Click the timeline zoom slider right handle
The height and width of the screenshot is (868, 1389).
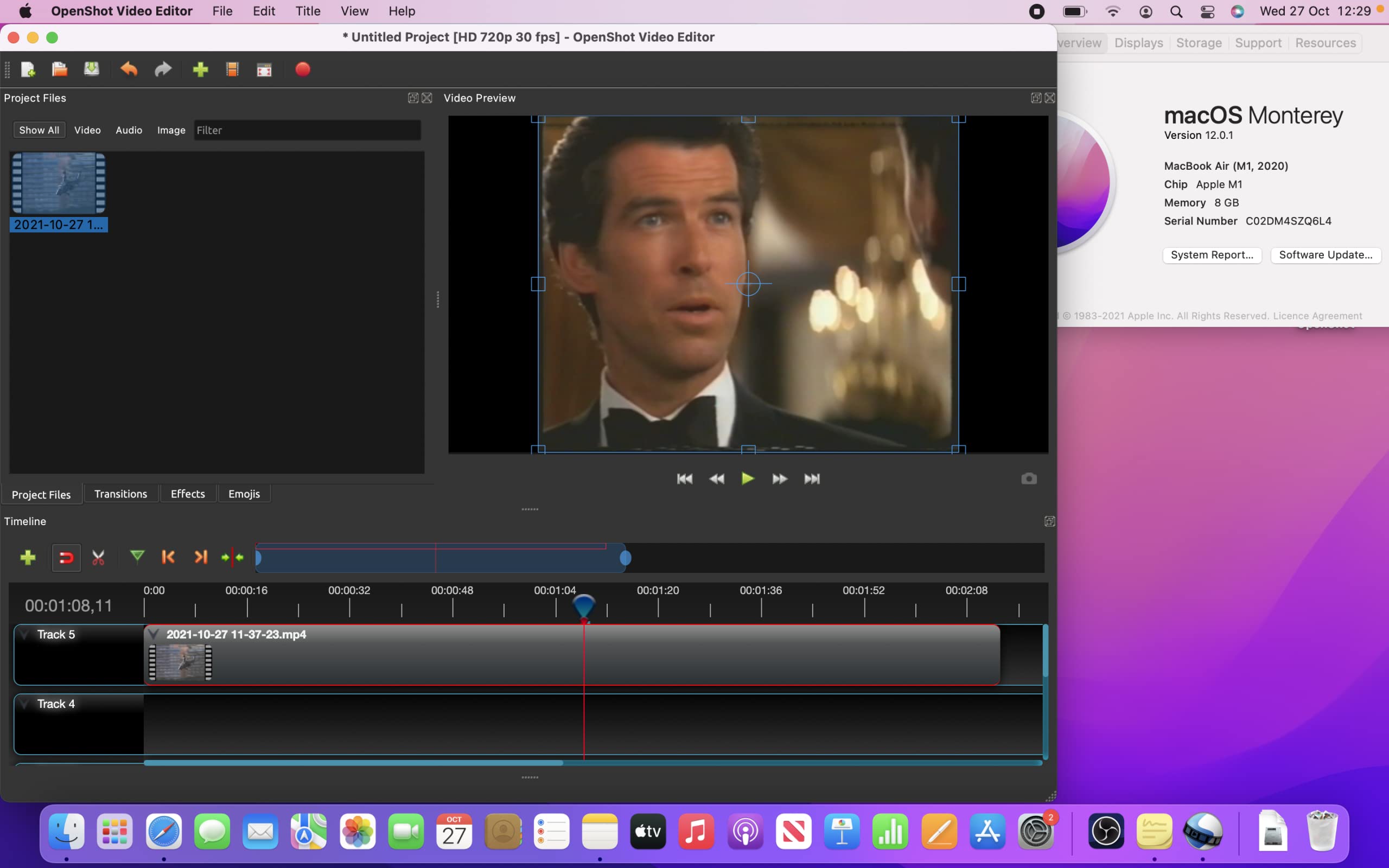626,558
